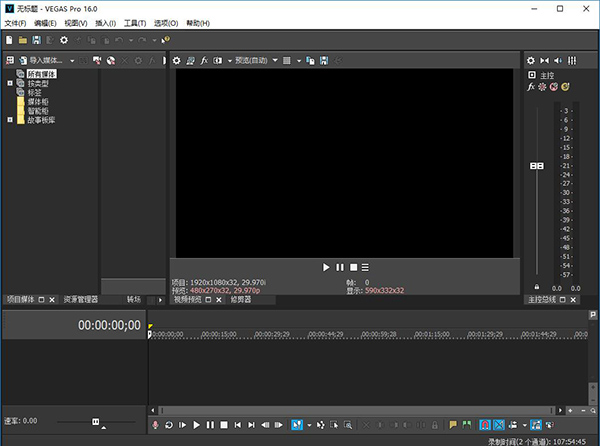Stop playback in the timeline transport bar
The height and width of the screenshot is (446, 600).
(223, 425)
